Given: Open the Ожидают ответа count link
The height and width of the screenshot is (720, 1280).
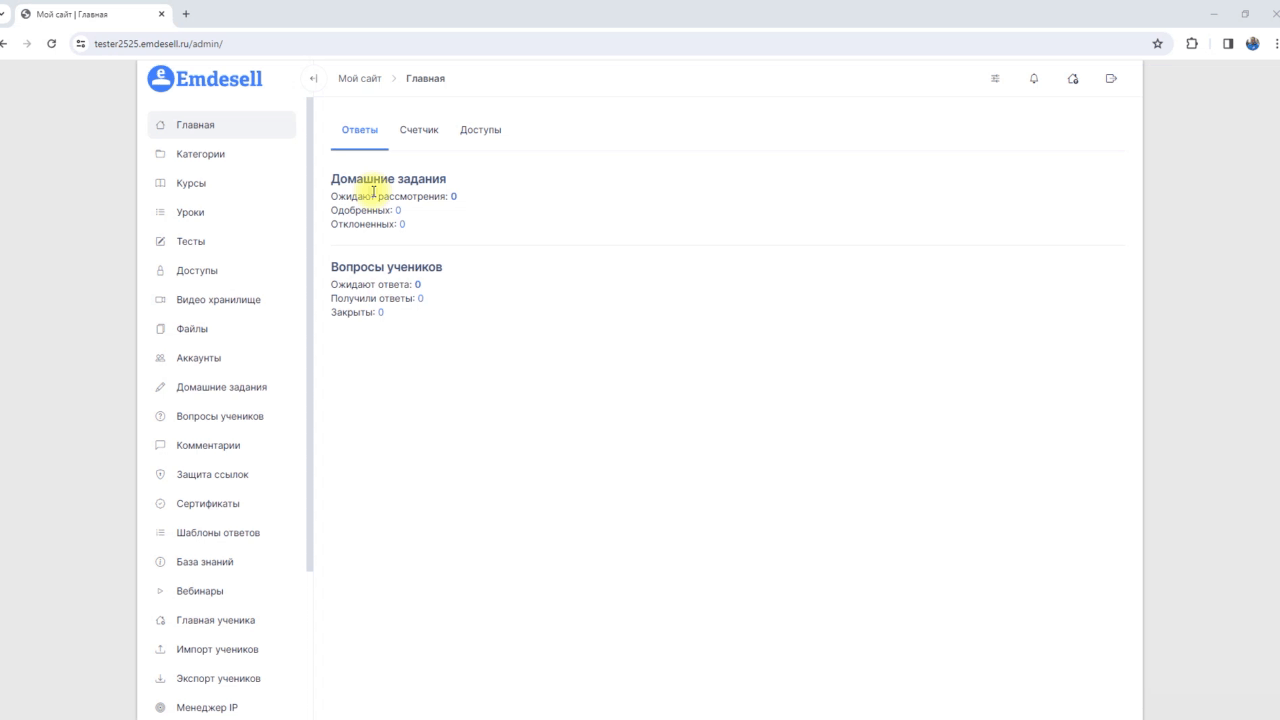Looking at the screenshot, I should point(418,284).
